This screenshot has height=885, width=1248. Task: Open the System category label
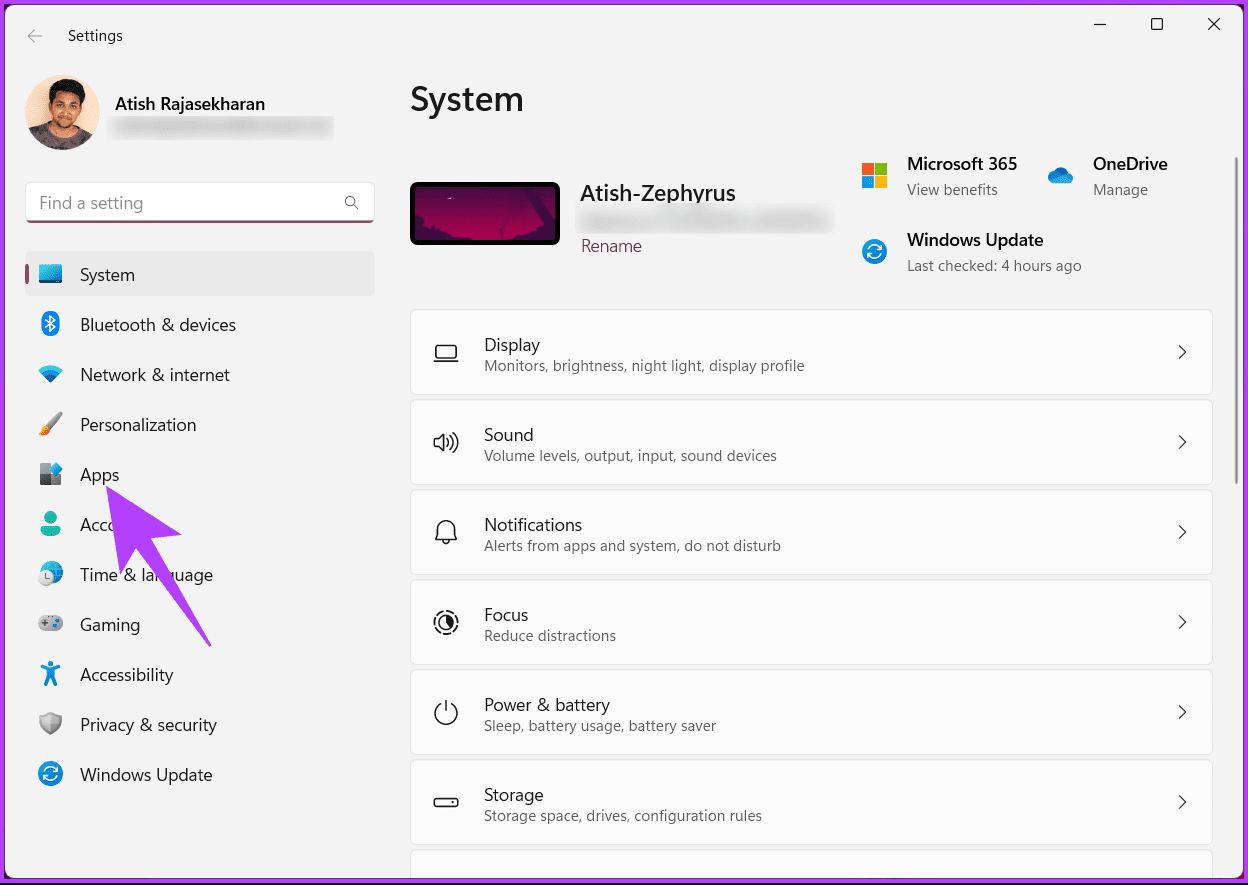pos(107,275)
